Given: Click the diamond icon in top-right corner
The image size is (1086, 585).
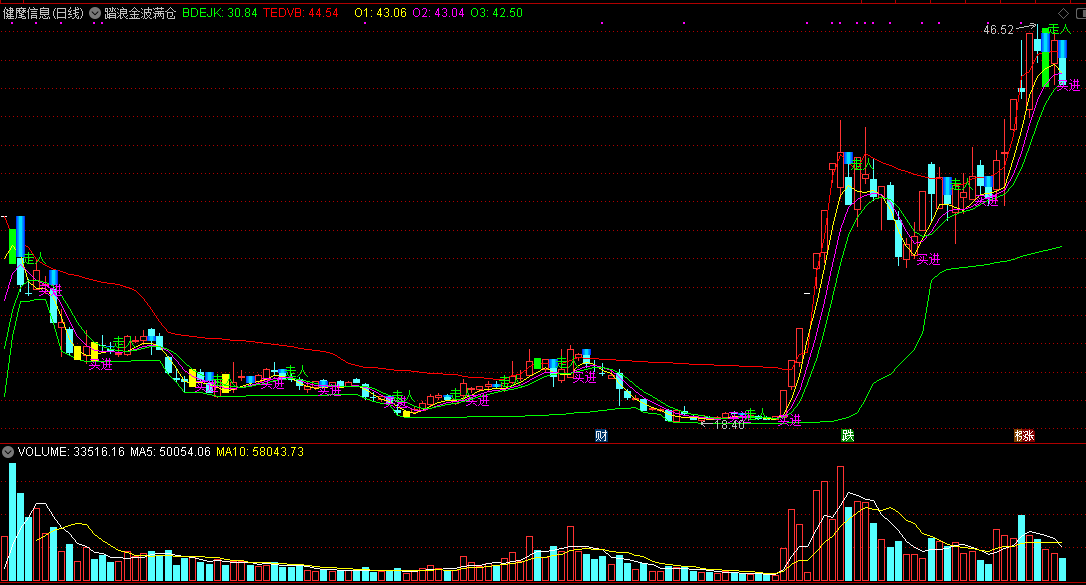Looking at the screenshot, I should [x=1064, y=13].
